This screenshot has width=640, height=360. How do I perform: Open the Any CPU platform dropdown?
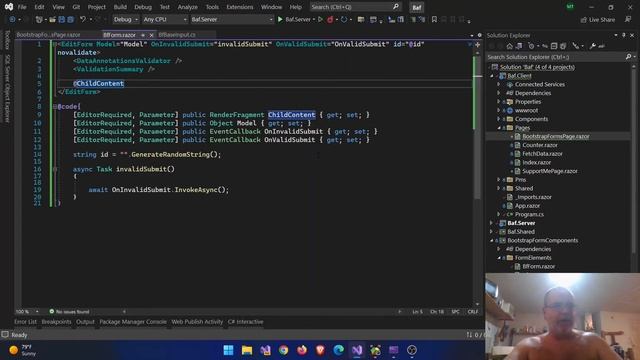pos(164,19)
